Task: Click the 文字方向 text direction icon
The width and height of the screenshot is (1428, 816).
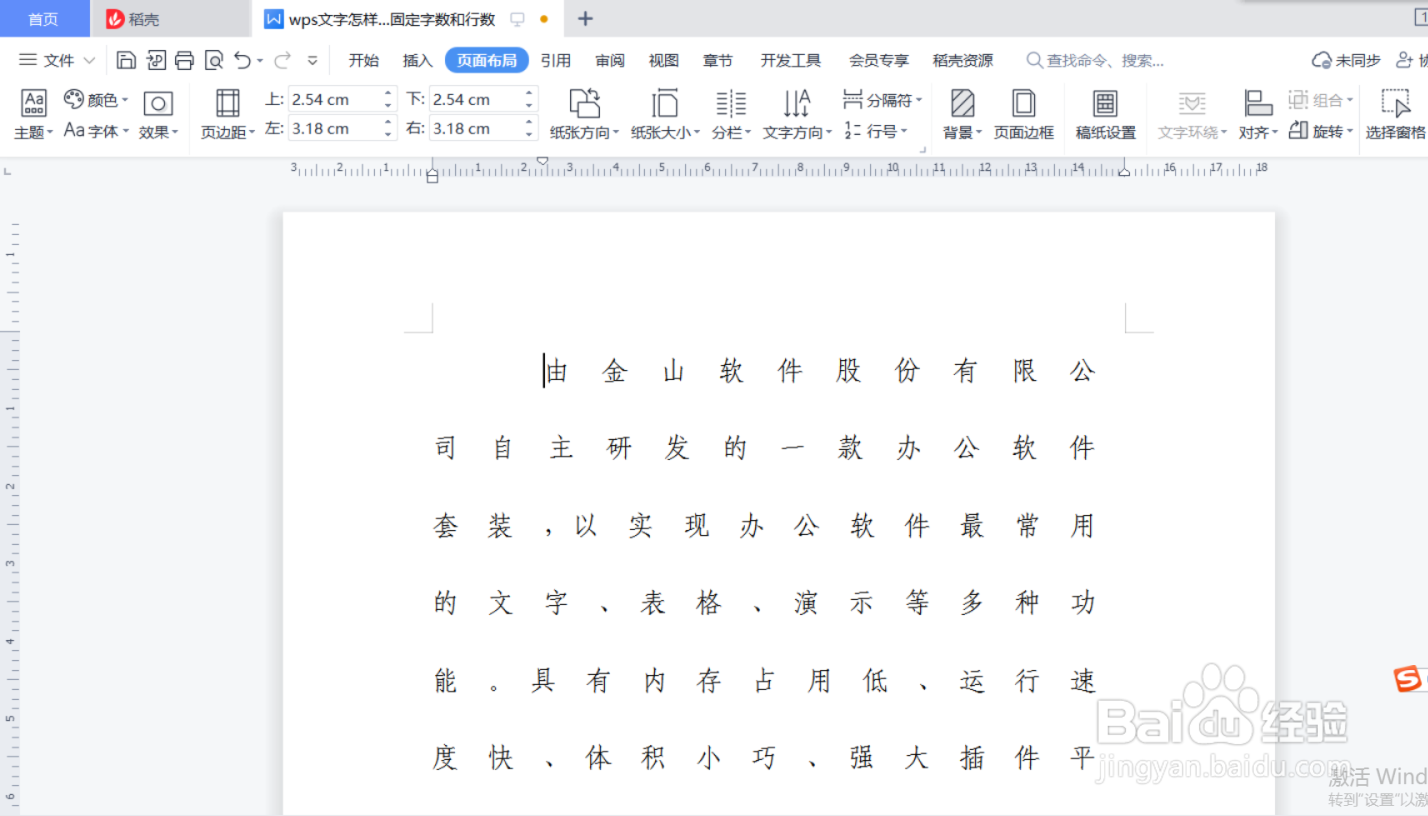Action: coord(797,103)
